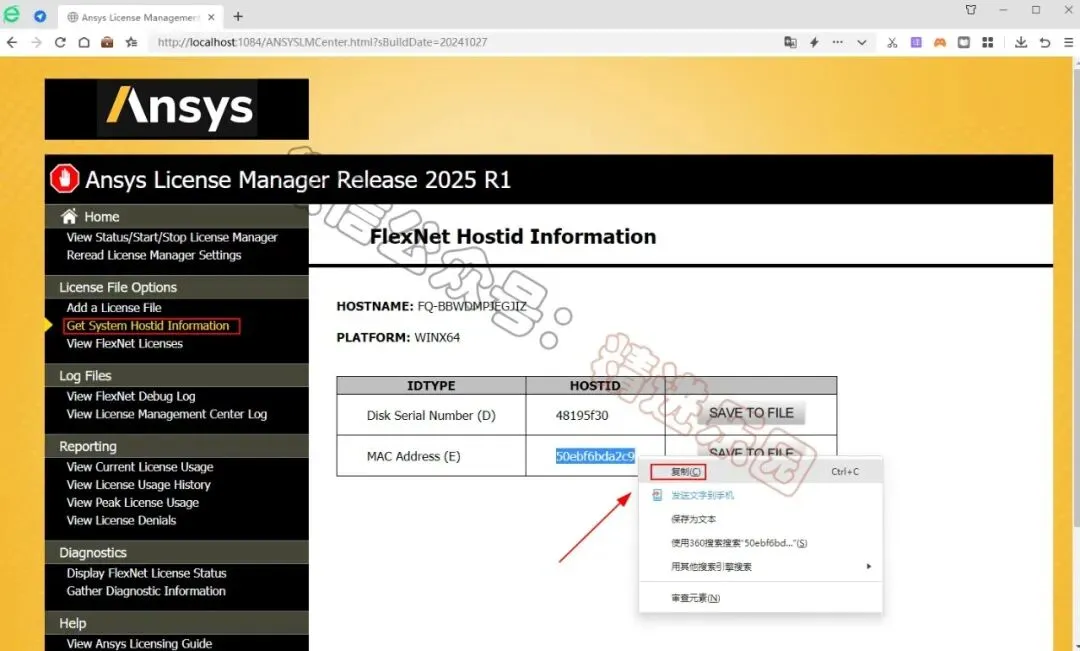
Task: Click the red stop-hand icon in the header
Action: (x=65, y=178)
